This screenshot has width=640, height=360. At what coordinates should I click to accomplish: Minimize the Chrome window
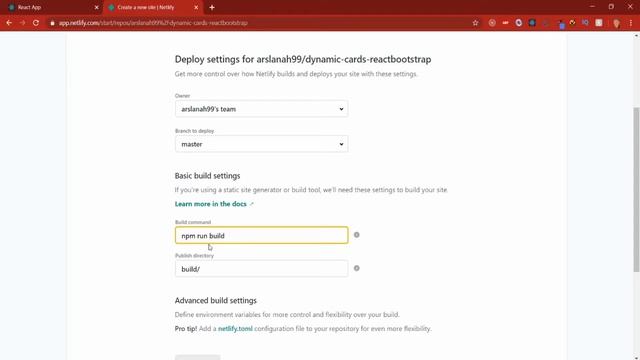592,7
